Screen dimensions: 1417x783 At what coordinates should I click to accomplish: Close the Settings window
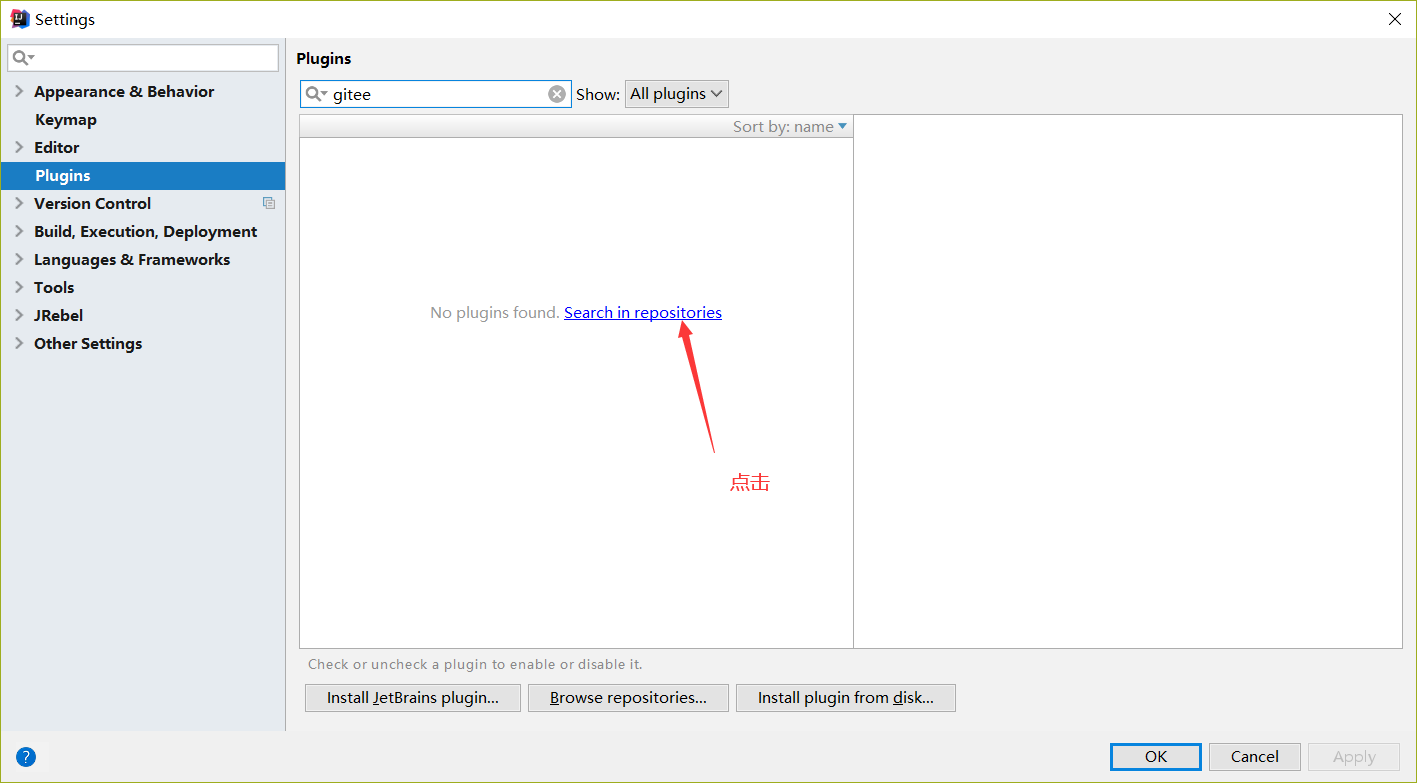pyautogui.click(x=1395, y=19)
